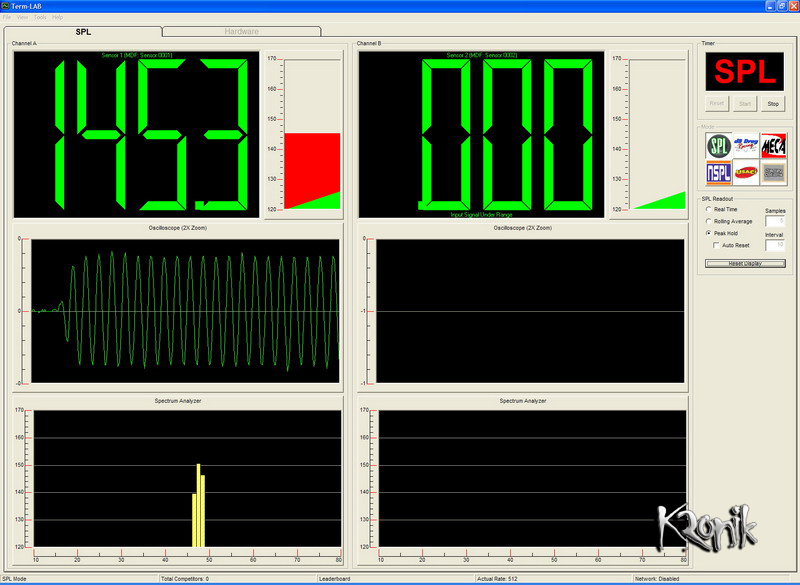Select Rolling Average readout mode
800x585 pixels.
pyautogui.click(x=709, y=221)
